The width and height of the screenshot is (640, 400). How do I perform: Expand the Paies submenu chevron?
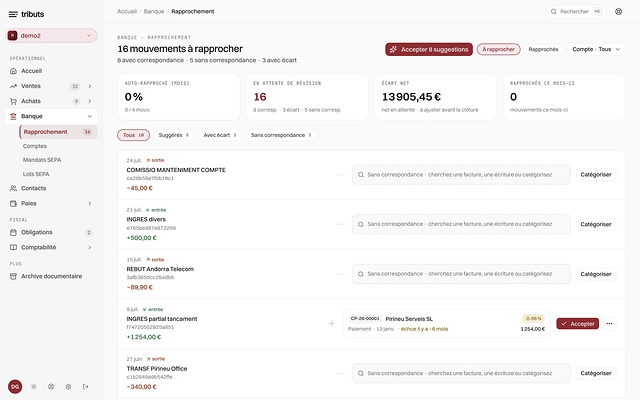[x=89, y=203]
